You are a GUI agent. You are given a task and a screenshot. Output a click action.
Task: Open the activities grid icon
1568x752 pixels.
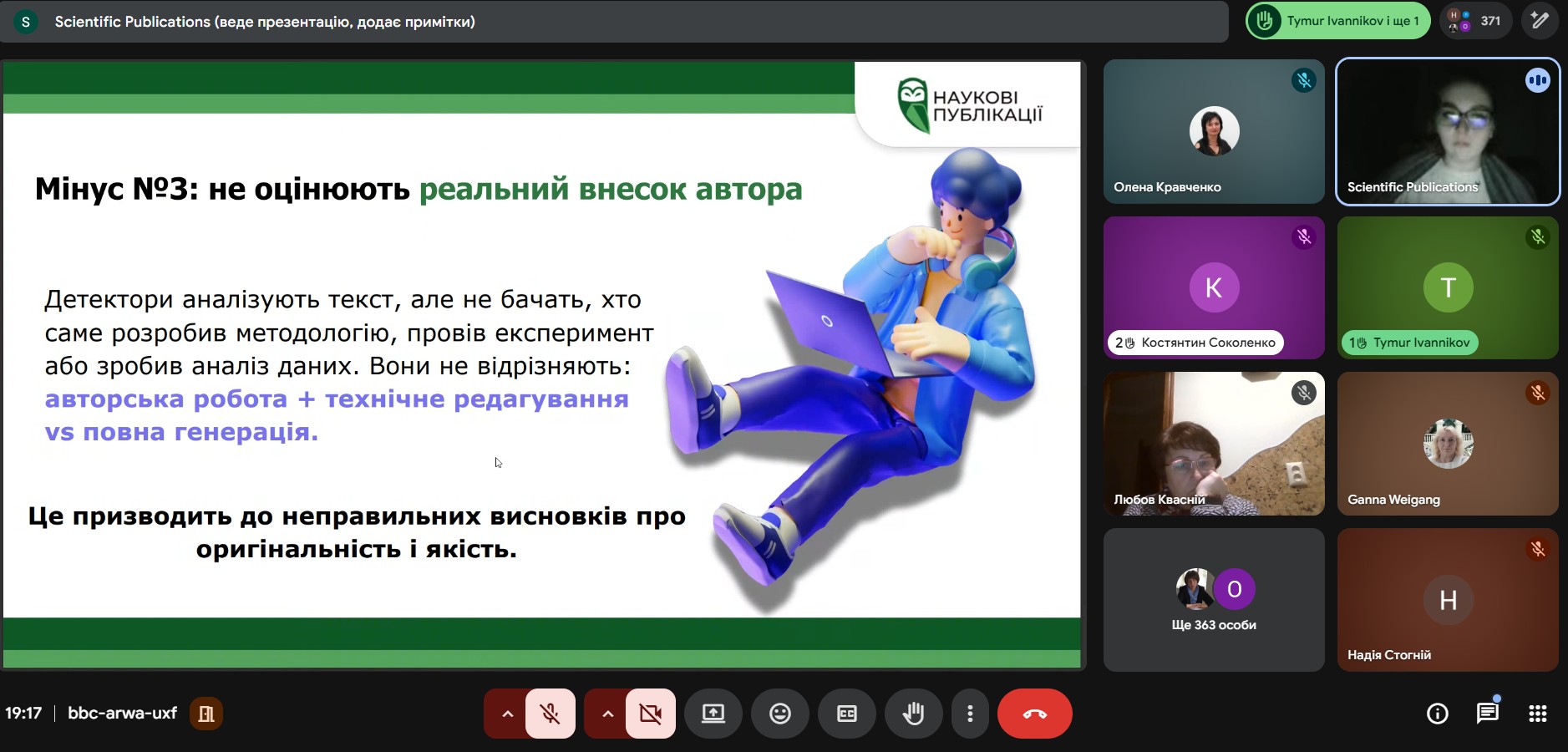[1537, 714]
